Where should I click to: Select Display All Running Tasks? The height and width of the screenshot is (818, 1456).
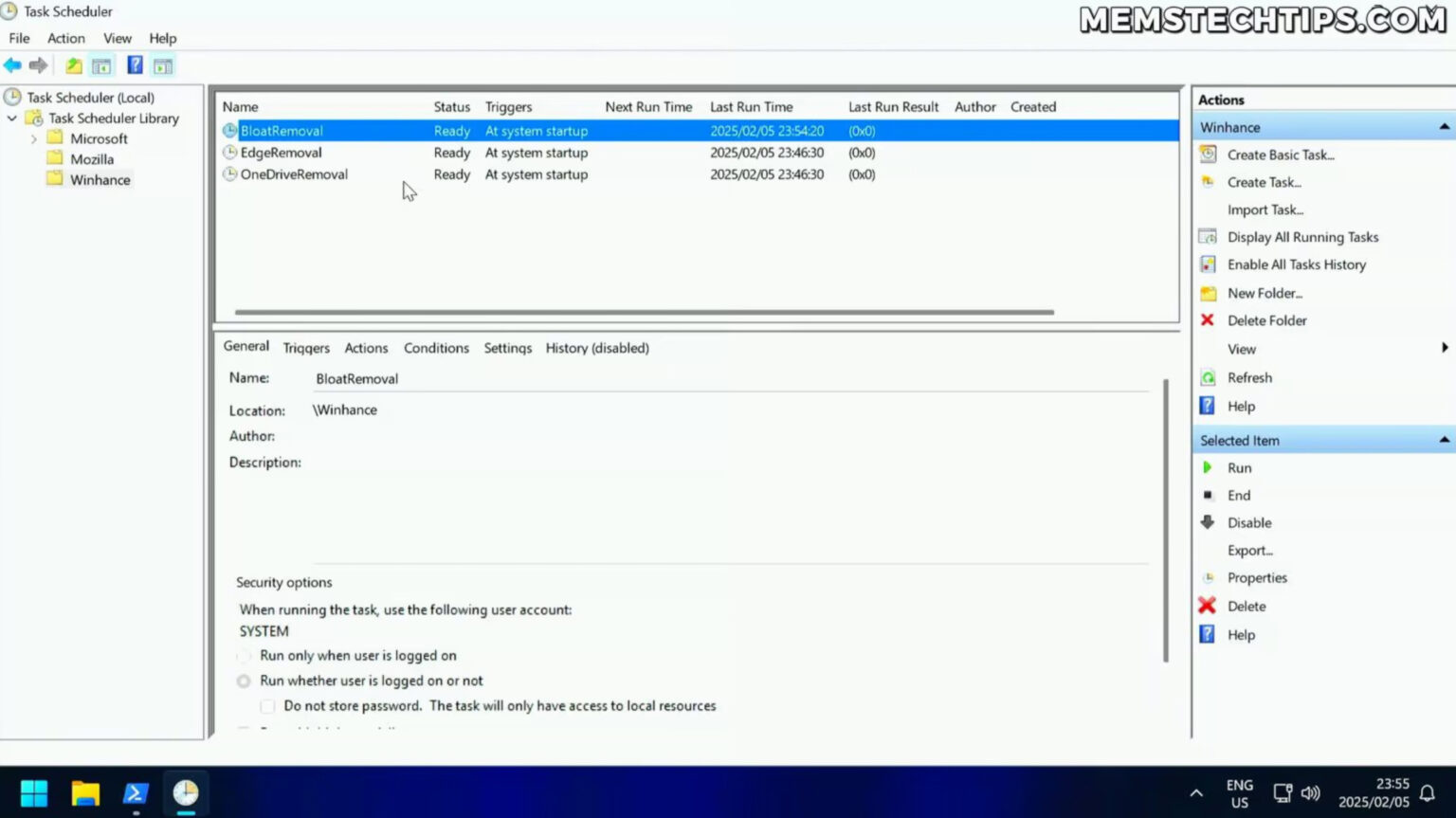click(1302, 237)
